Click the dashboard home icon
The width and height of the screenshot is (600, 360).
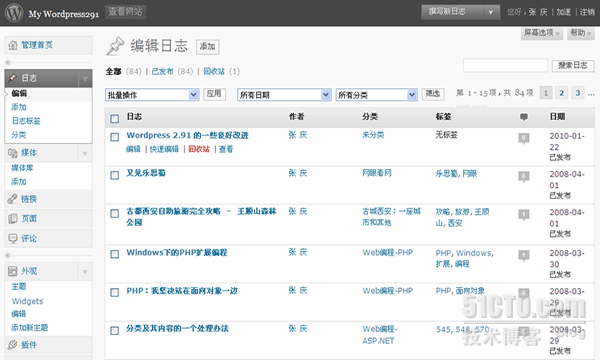13,45
